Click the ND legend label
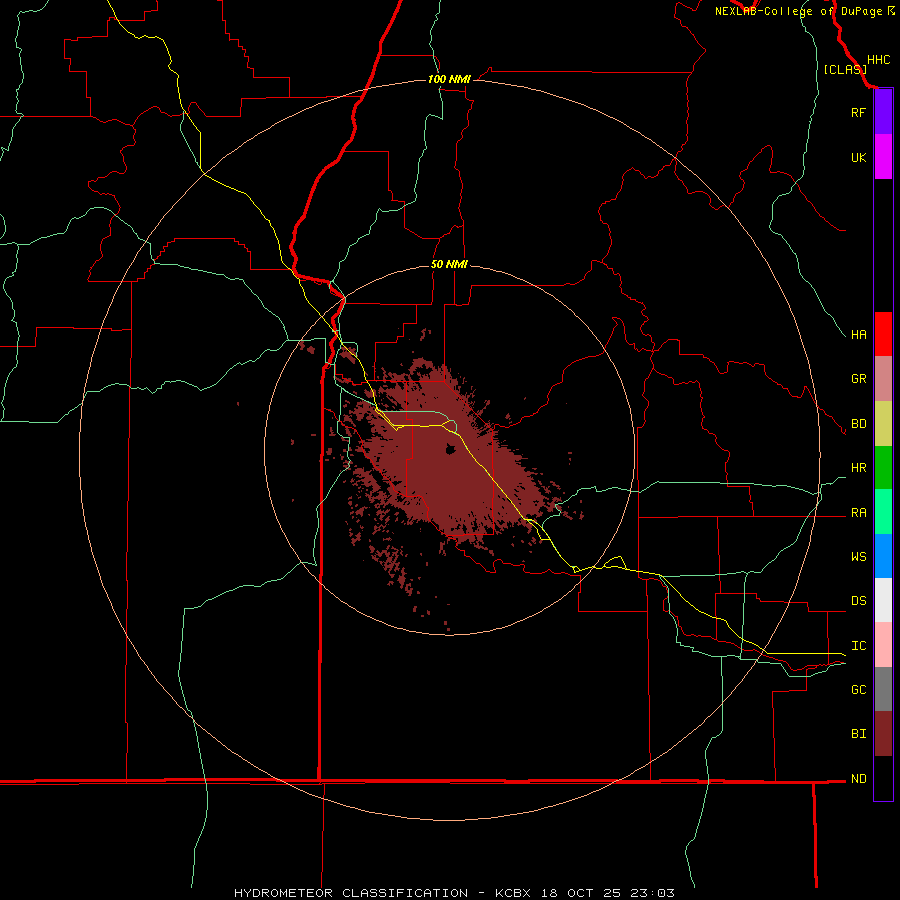900x900 pixels. coord(858,778)
